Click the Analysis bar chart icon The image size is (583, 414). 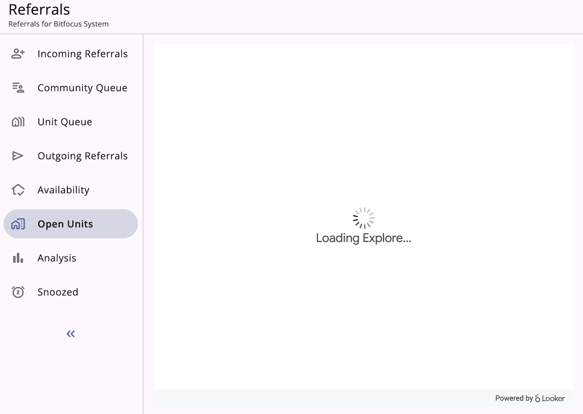18,258
